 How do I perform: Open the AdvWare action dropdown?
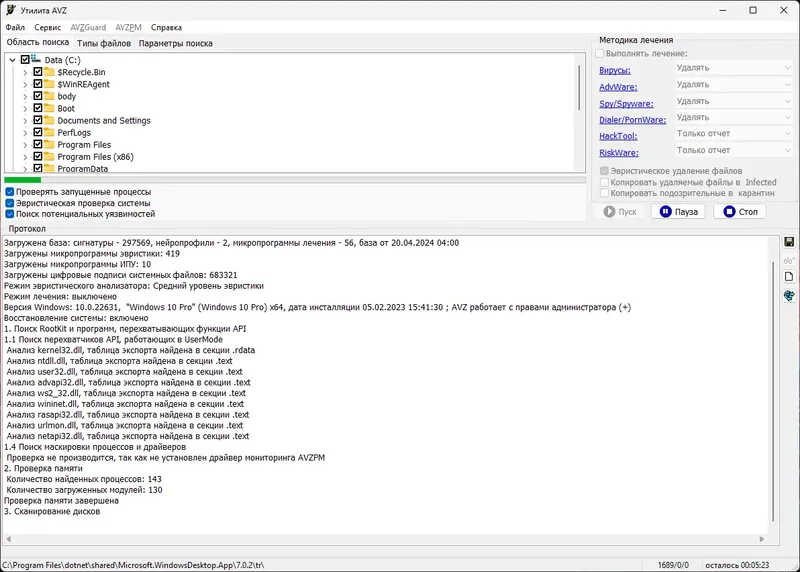coord(733,85)
